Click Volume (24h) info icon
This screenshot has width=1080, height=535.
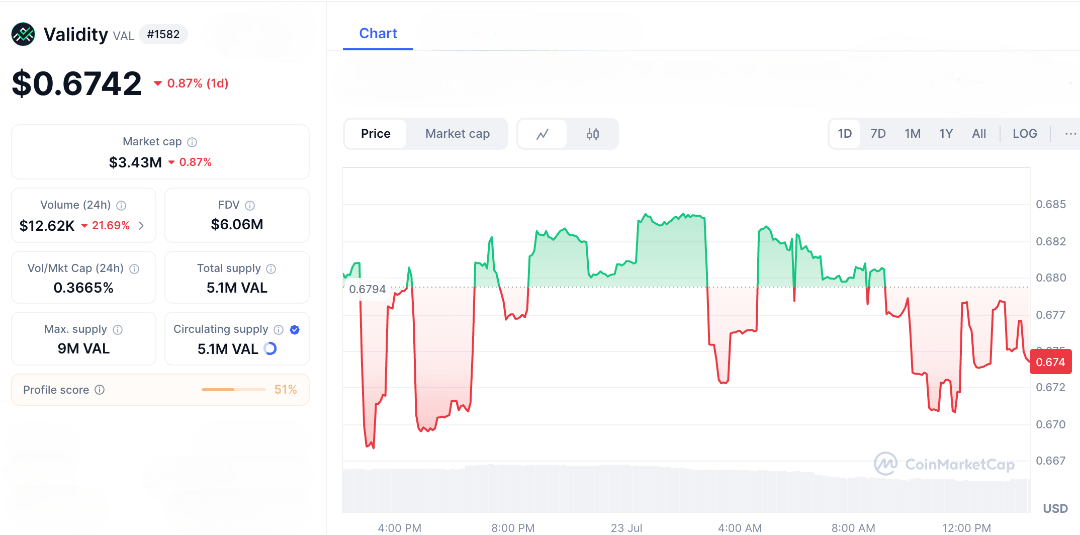(x=121, y=205)
